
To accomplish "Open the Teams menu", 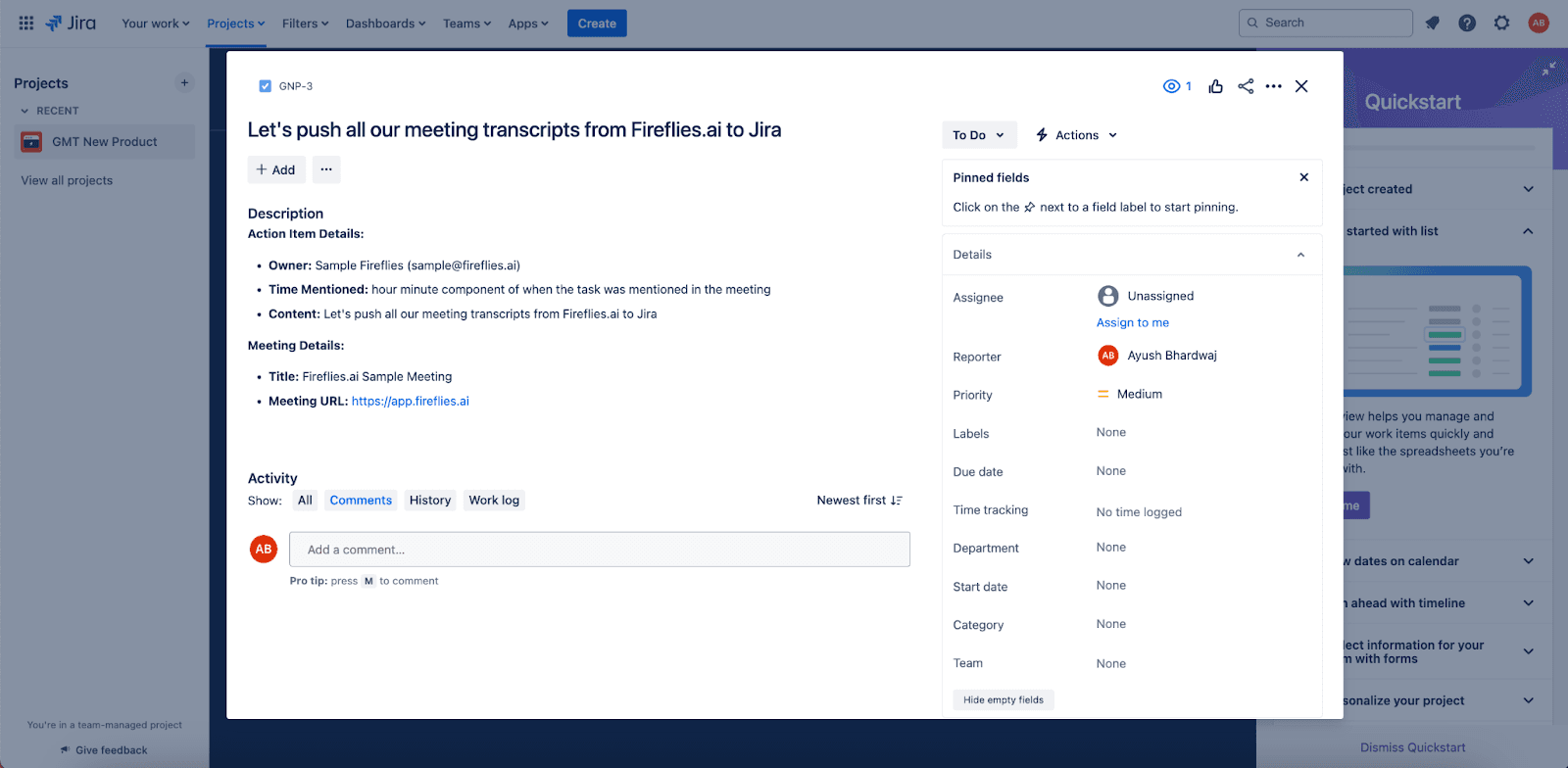I will point(466,24).
